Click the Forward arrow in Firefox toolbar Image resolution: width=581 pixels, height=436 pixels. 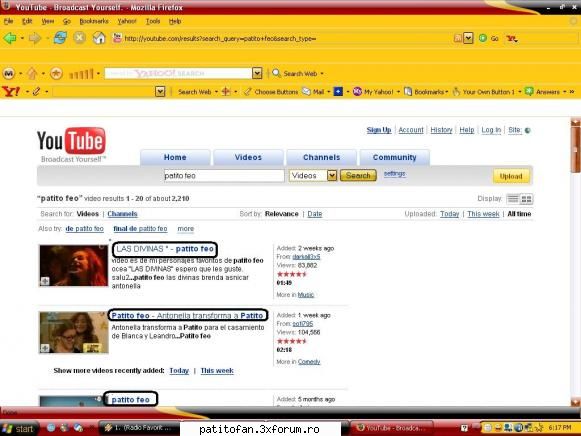35,38
